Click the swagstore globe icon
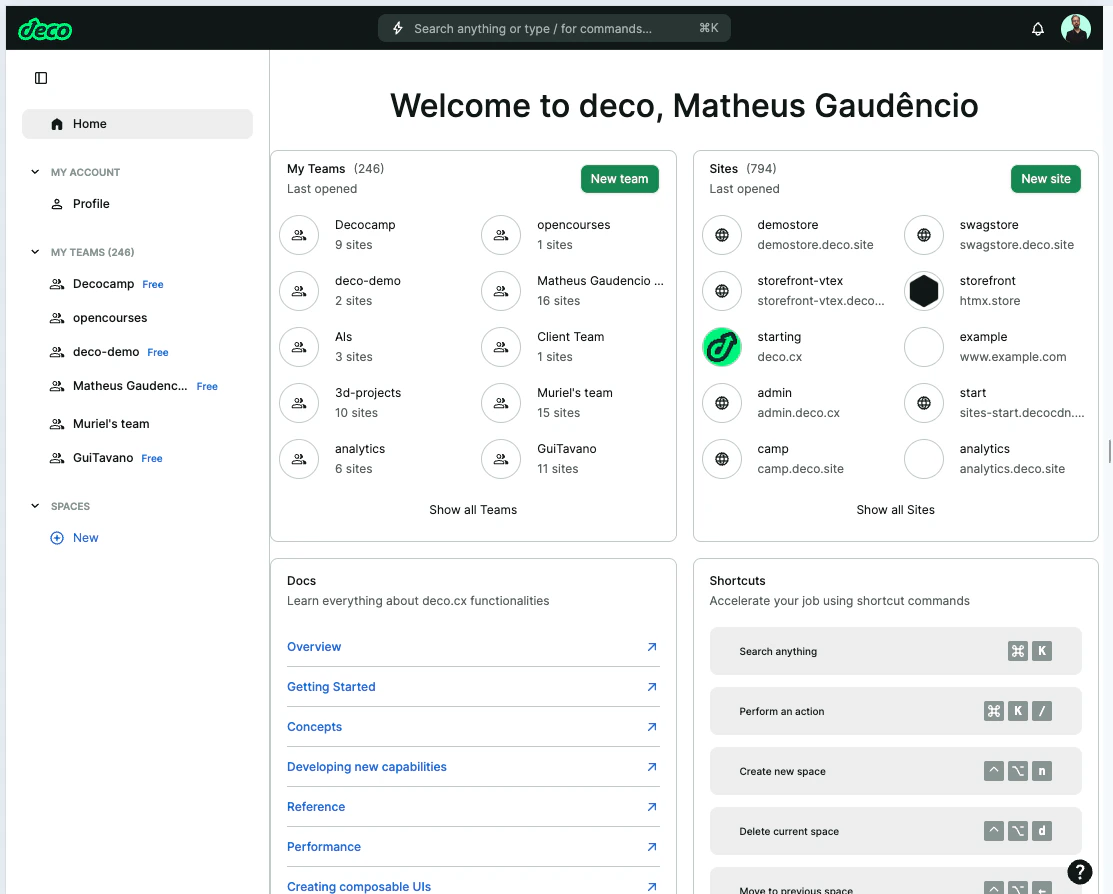The width and height of the screenshot is (1113, 894). 923,235
